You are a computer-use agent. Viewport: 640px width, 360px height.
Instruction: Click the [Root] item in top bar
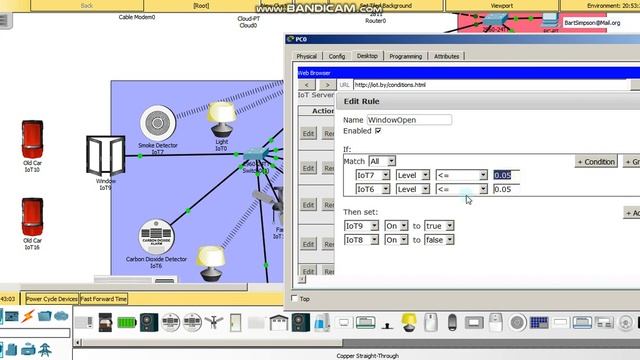click(x=201, y=6)
